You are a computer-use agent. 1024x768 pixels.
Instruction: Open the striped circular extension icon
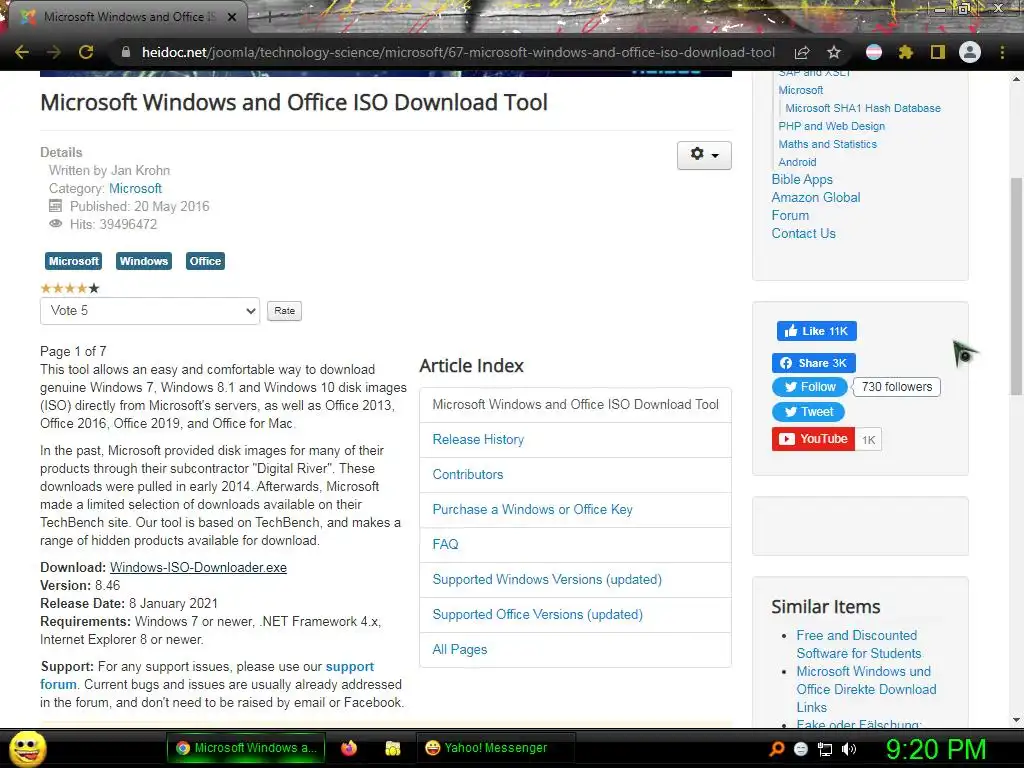click(x=874, y=52)
